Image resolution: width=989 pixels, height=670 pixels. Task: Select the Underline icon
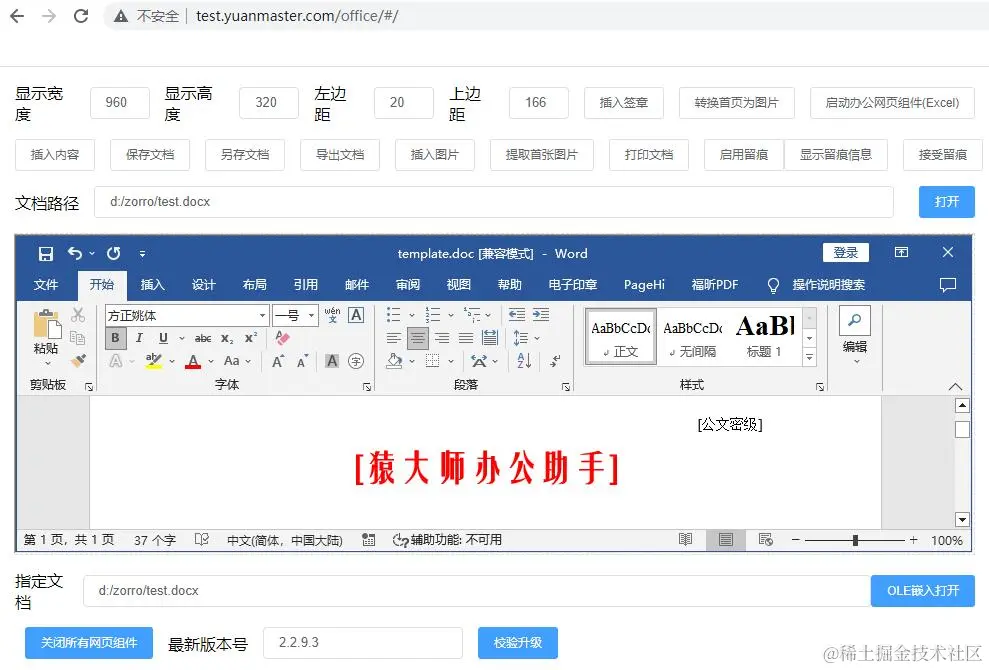pos(163,338)
